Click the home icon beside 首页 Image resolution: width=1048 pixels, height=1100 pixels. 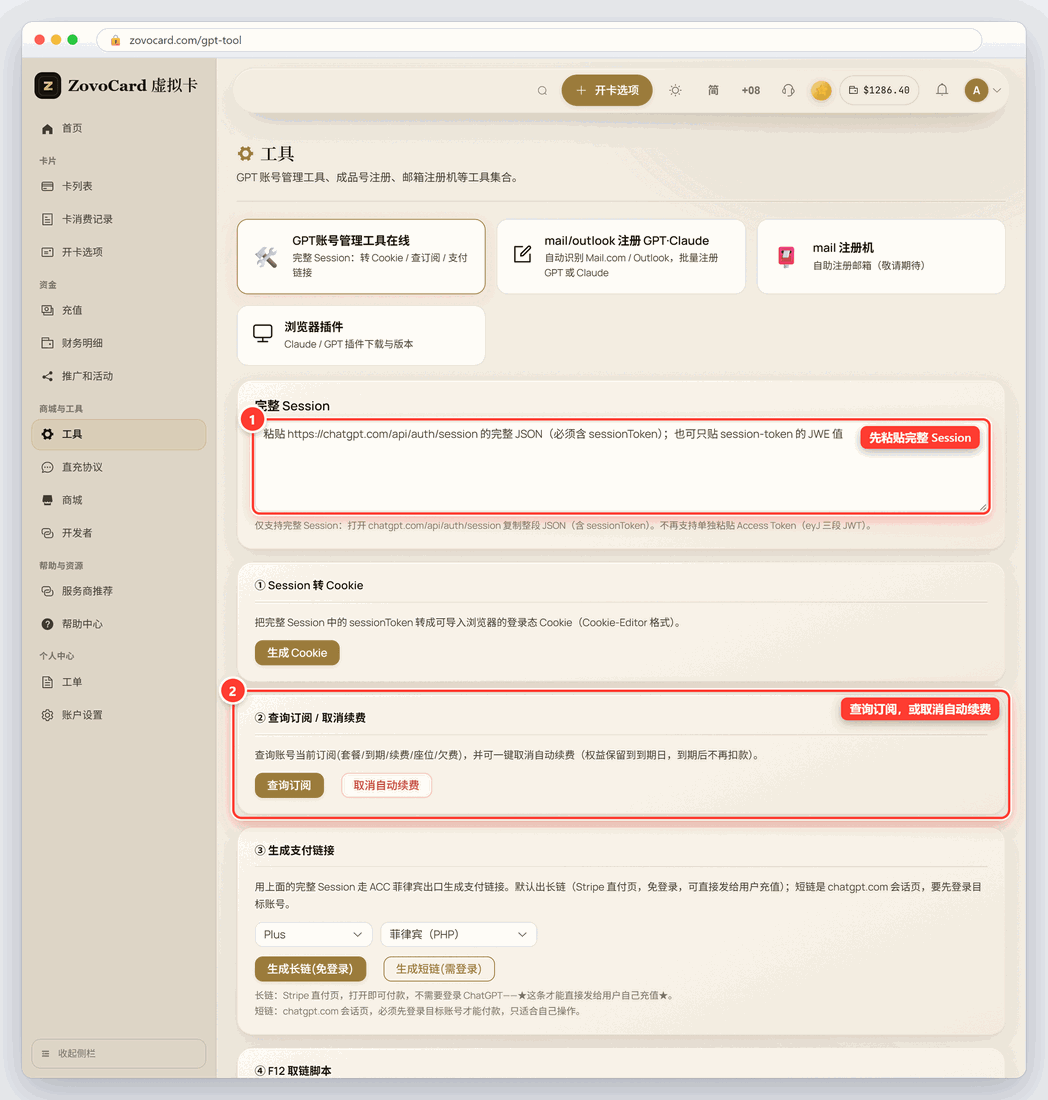tap(47, 128)
